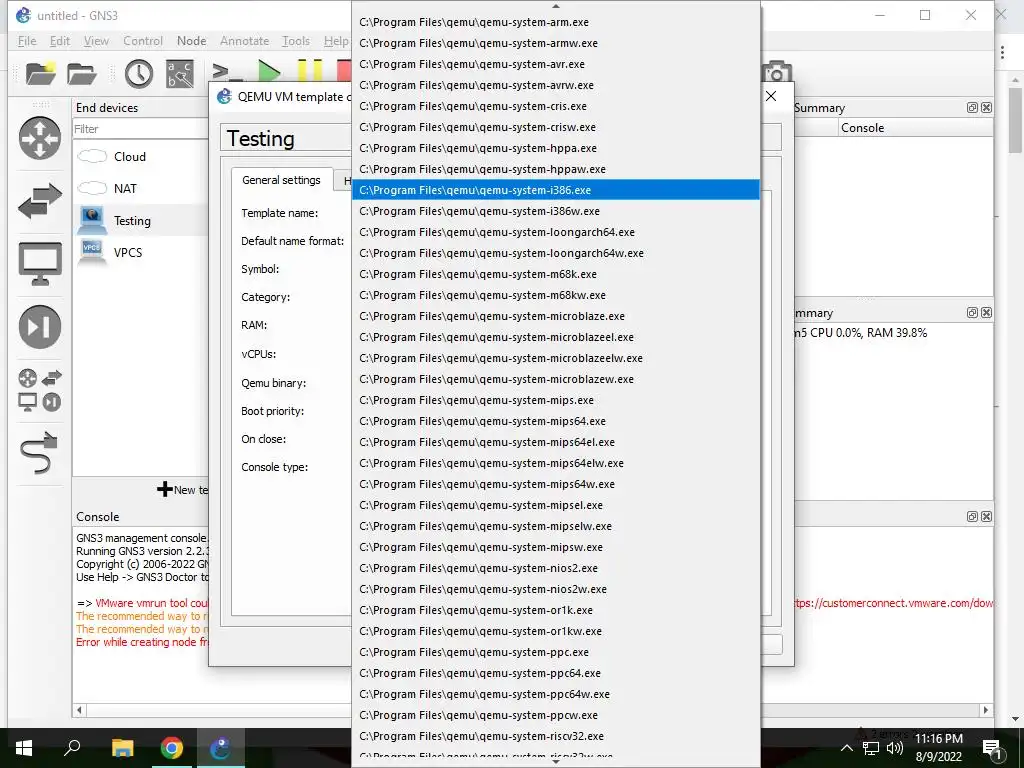Open the snapshot manager clock icon

(x=138, y=73)
